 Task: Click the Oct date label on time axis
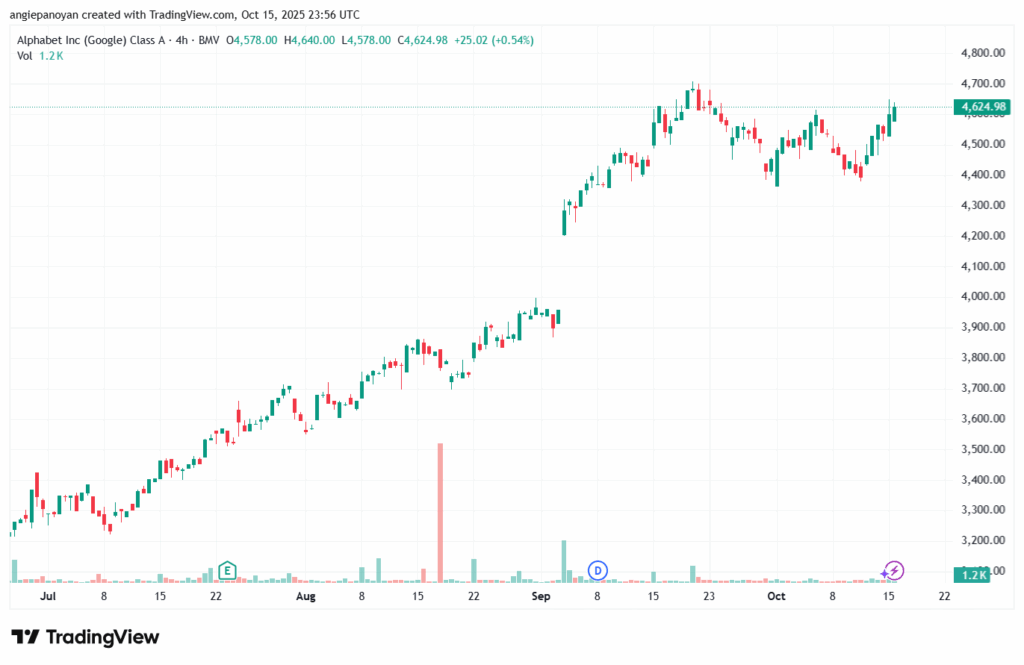(775, 596)
